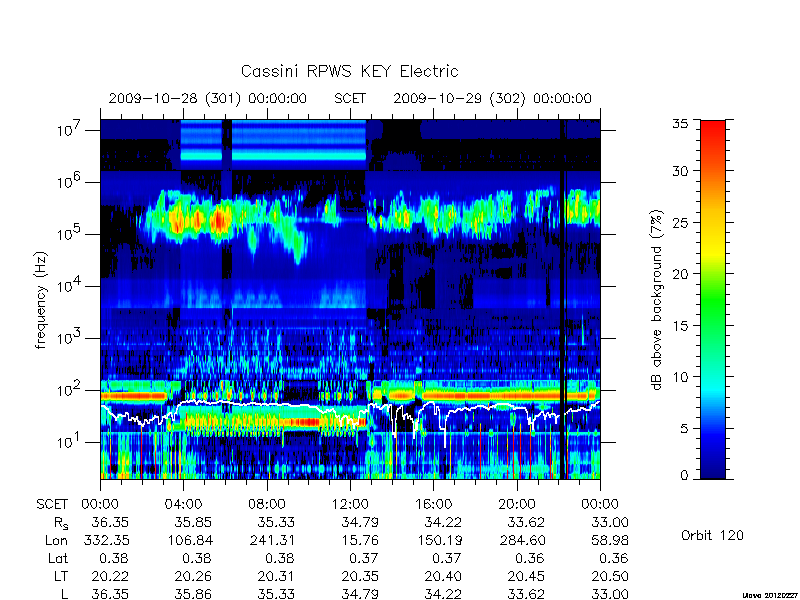Click the color bar tick value 0

click(684, 475)
